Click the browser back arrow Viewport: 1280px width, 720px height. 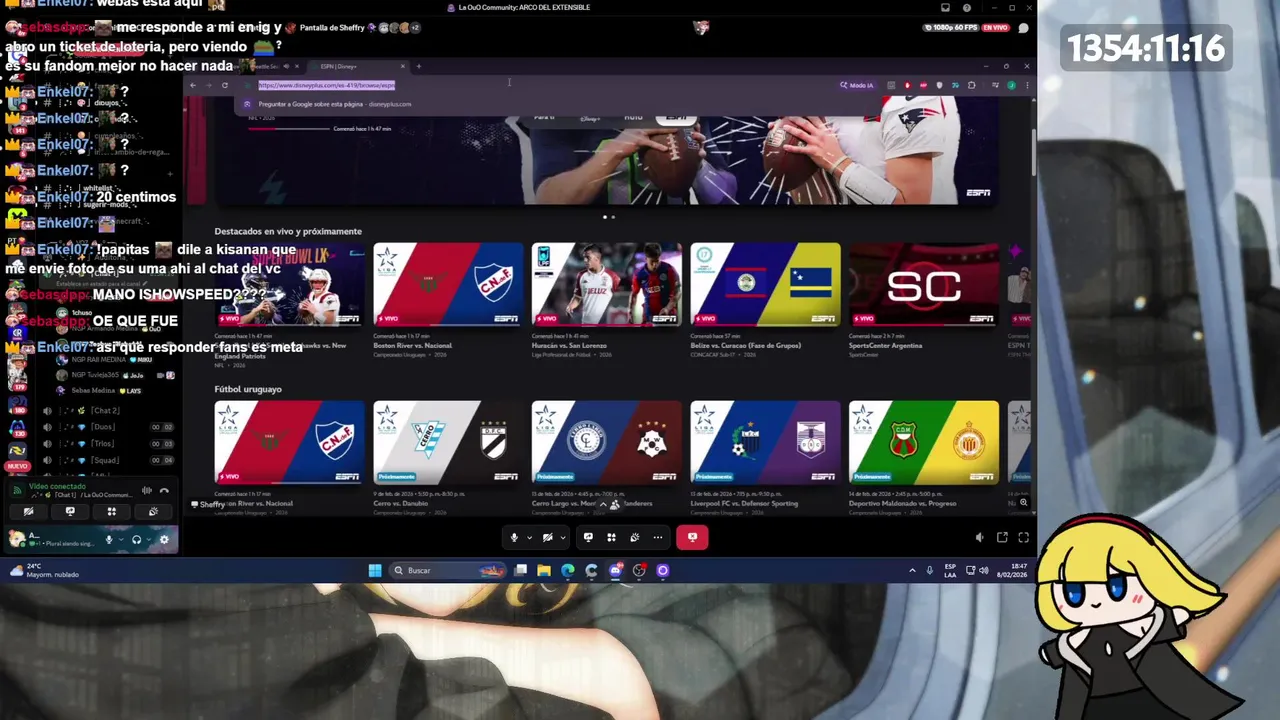click(193, 85)
